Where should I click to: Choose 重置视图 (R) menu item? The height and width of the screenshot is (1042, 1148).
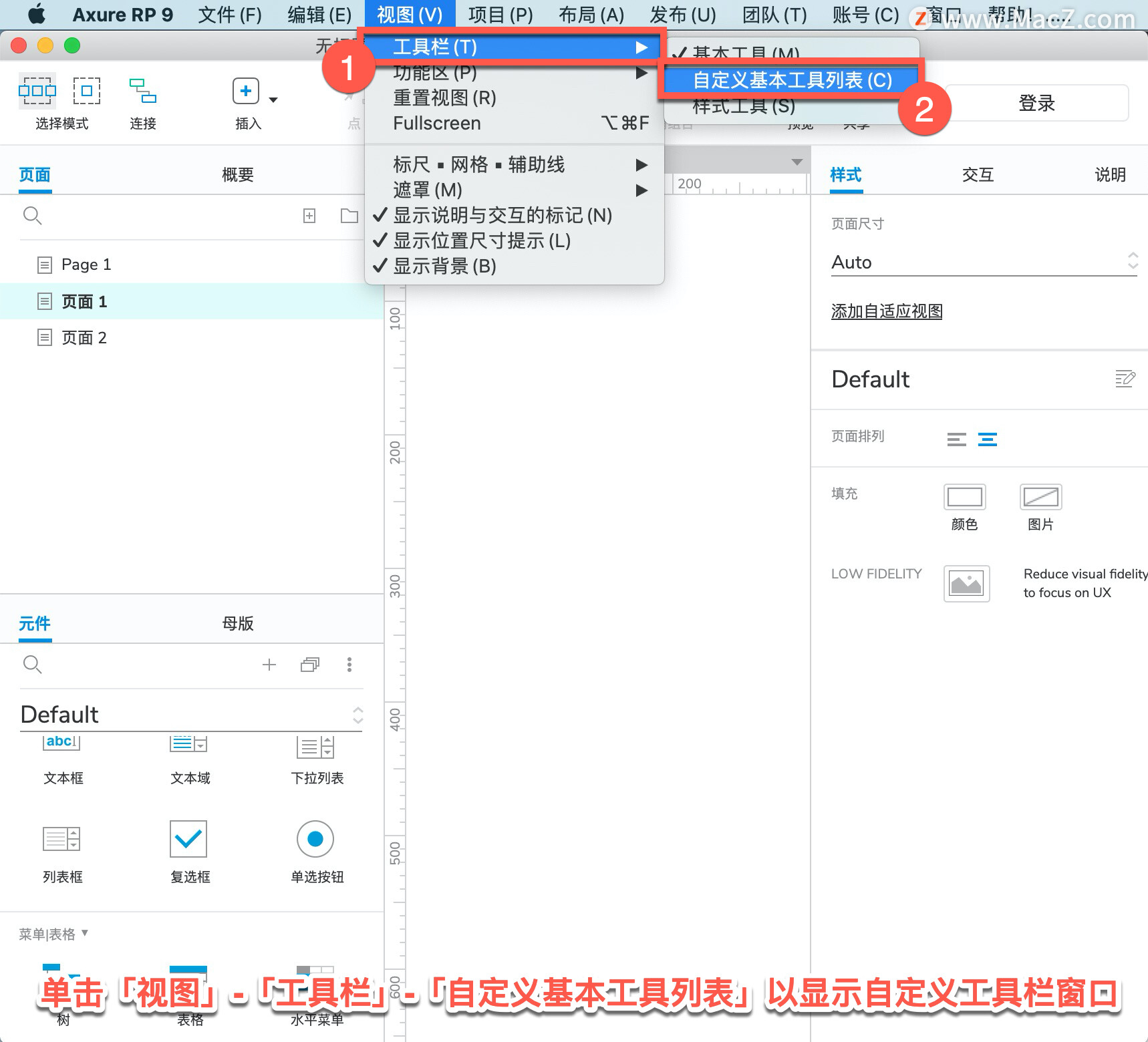[515, 98]
